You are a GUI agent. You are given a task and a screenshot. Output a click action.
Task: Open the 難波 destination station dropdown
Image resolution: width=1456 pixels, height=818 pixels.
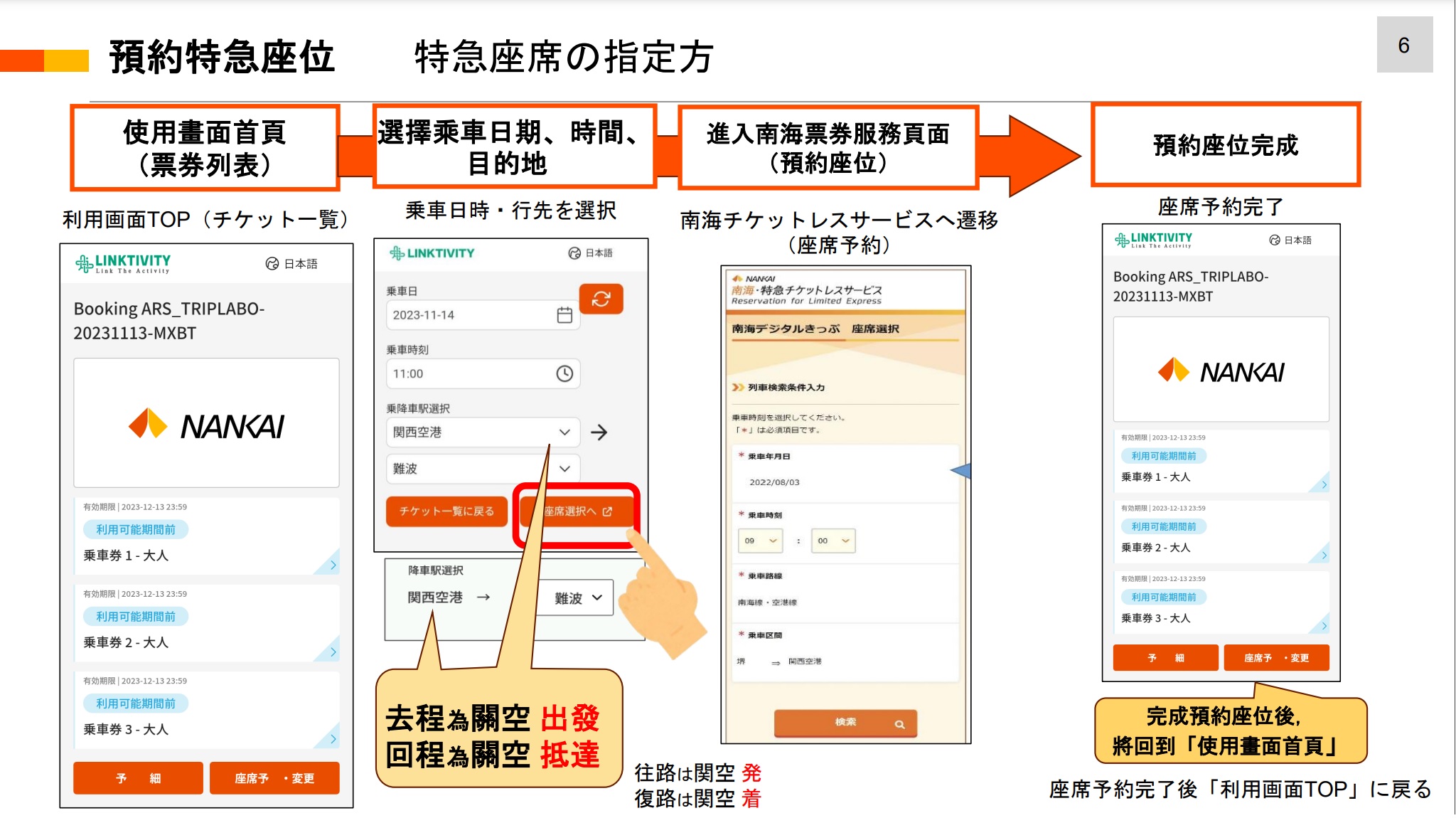click(x=483, y=469)
